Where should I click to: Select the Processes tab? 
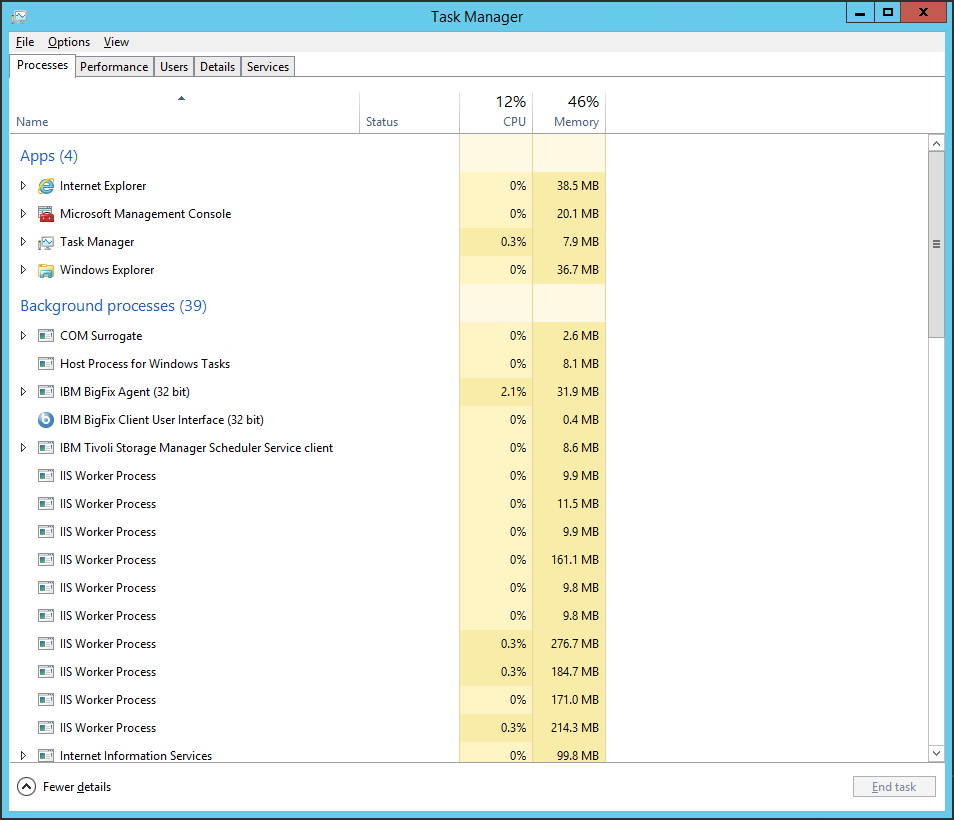(43, 65)
